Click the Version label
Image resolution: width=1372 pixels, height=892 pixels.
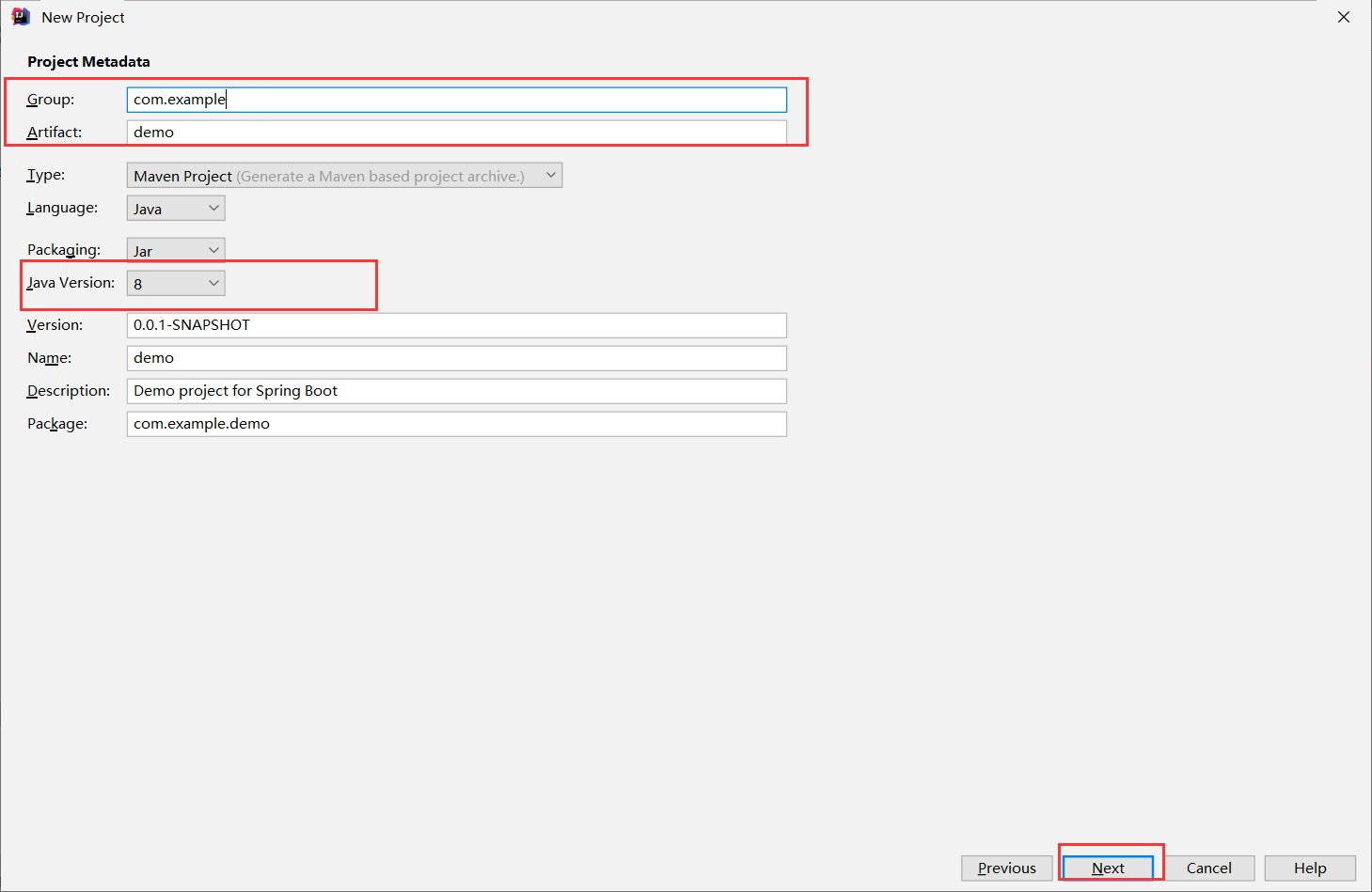tap(55, 325)
